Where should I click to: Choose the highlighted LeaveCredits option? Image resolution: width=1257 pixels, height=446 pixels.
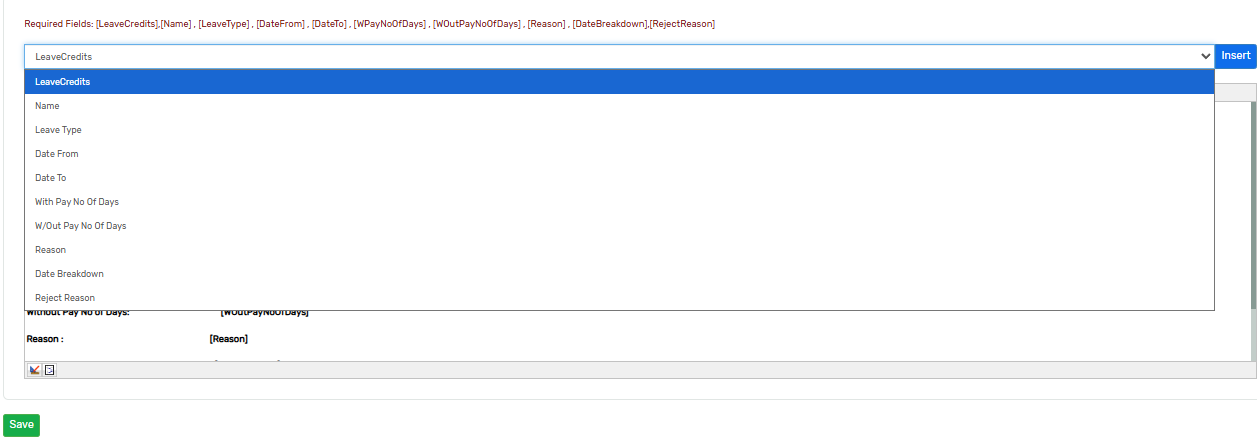click(x=619, y=82)
